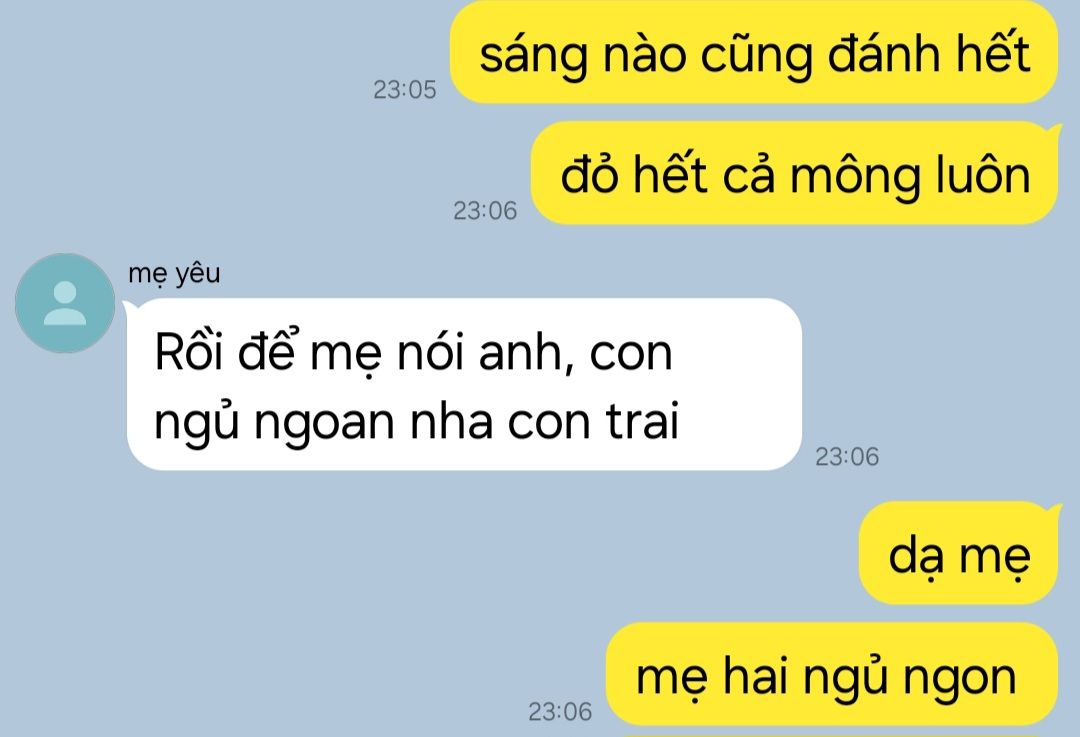Select the word mông in the yellow message

[855, 178]
